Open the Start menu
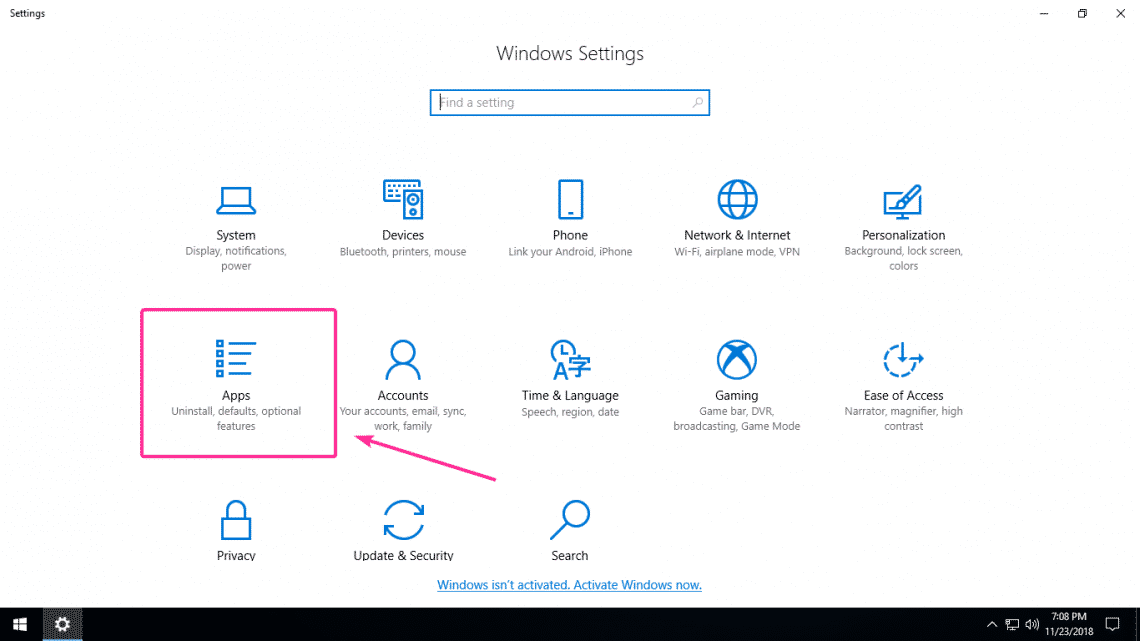This screenshot has height=641, width=1140. (19, 624)
